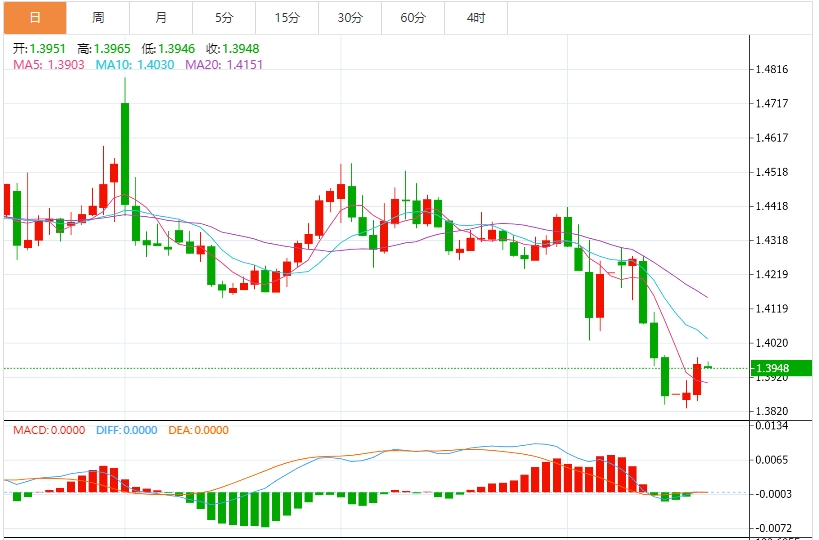Select the daily 日 timeframe tab
819x540 pixels.
pyautogui.click(x=35, y=18)
